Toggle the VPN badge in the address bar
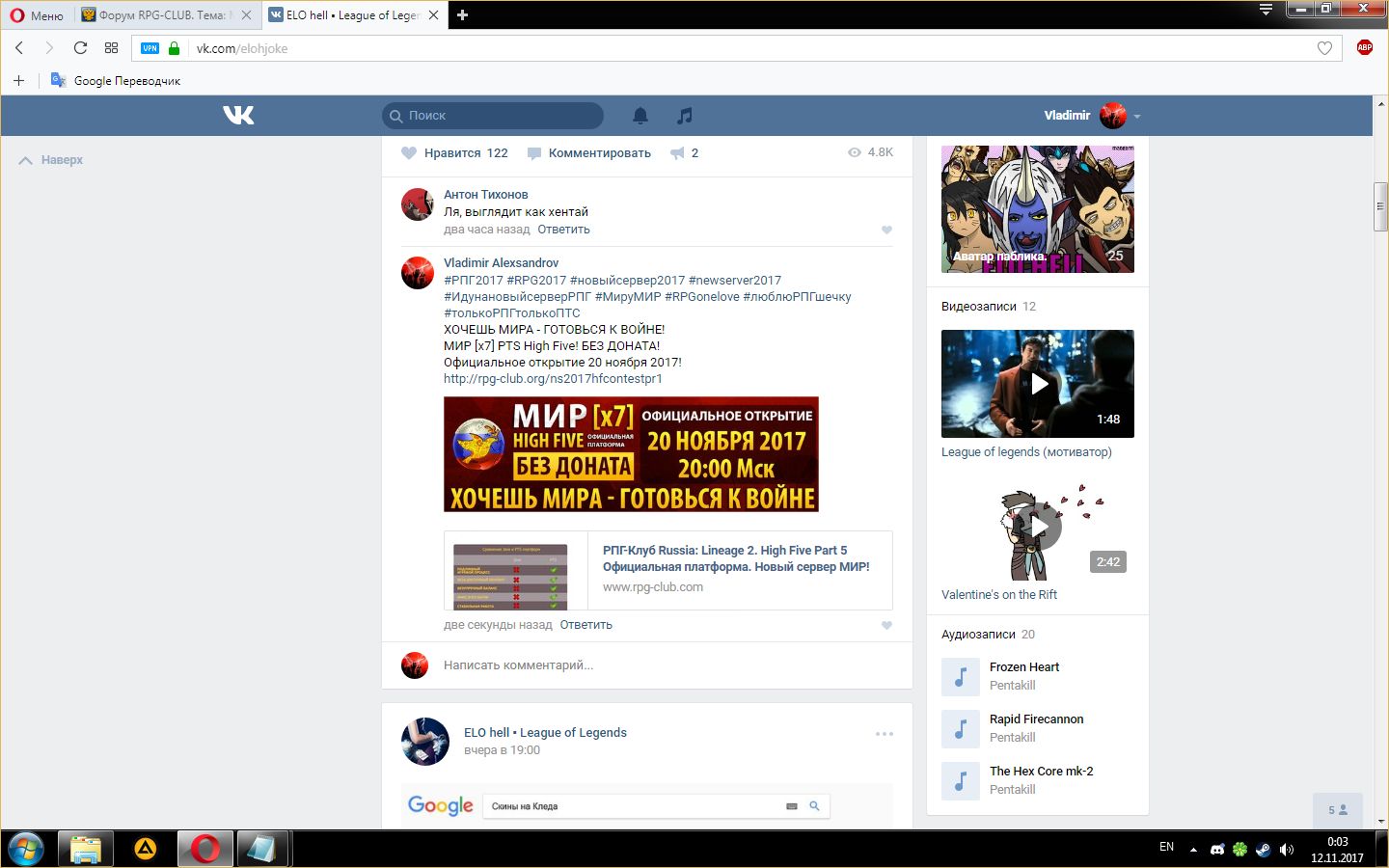This screenshot has width=1389, height=868. pyautogui.click(x=150, y=48)
